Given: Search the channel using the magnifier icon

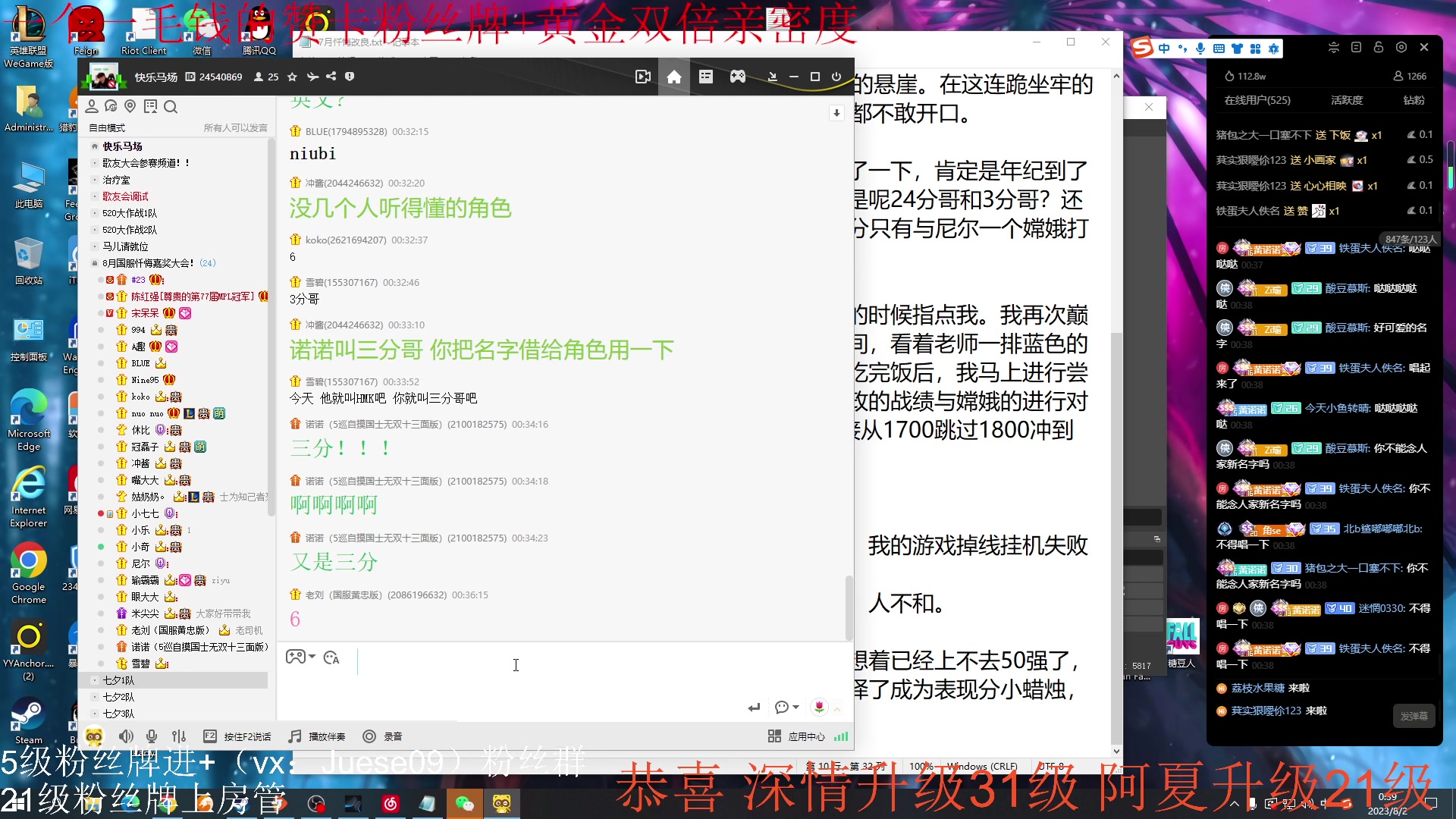Looking at the screenshot, I should [171, 106].
